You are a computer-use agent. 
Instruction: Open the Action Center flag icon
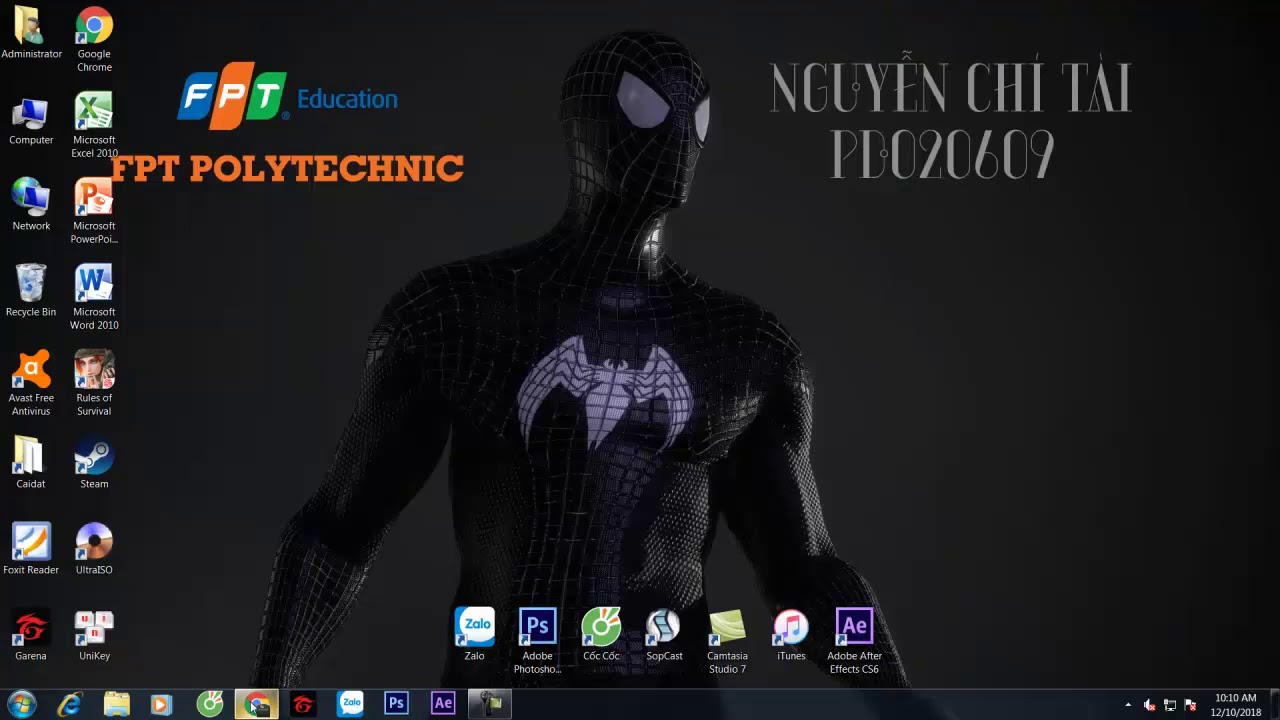tap(1190, 705)
